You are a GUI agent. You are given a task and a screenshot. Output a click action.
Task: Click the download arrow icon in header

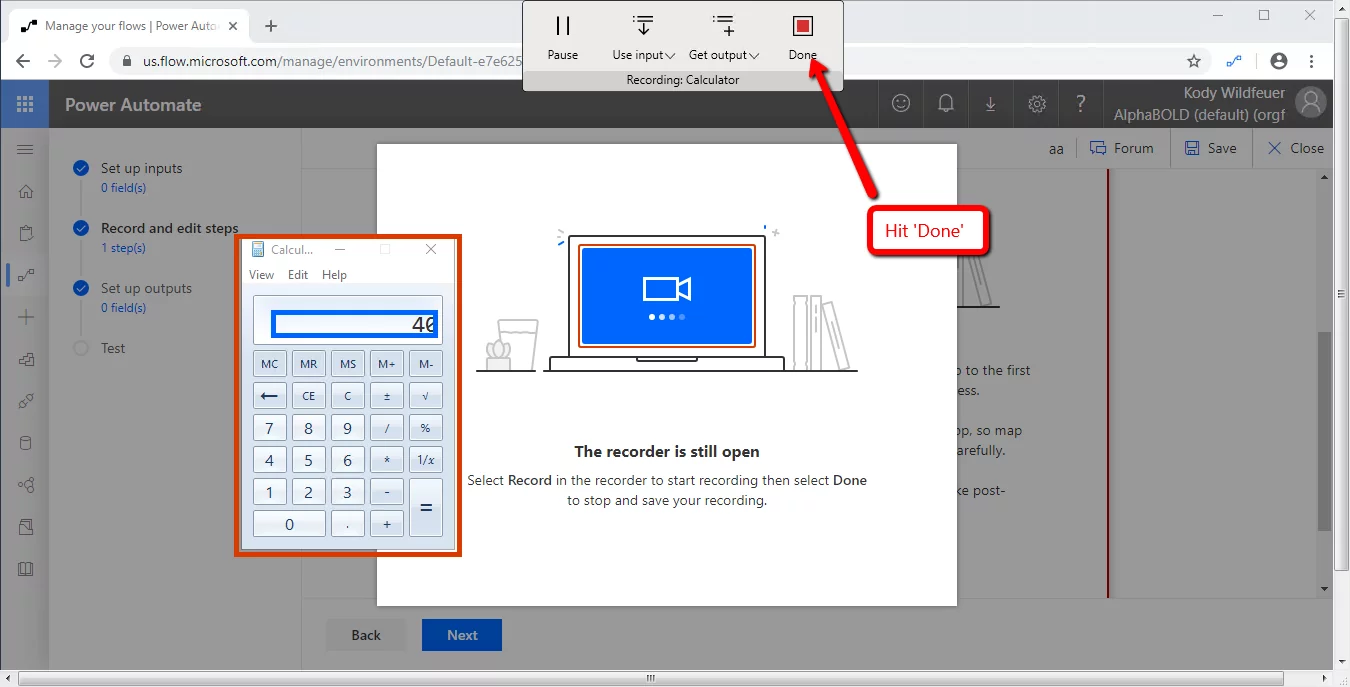(990, 103)
